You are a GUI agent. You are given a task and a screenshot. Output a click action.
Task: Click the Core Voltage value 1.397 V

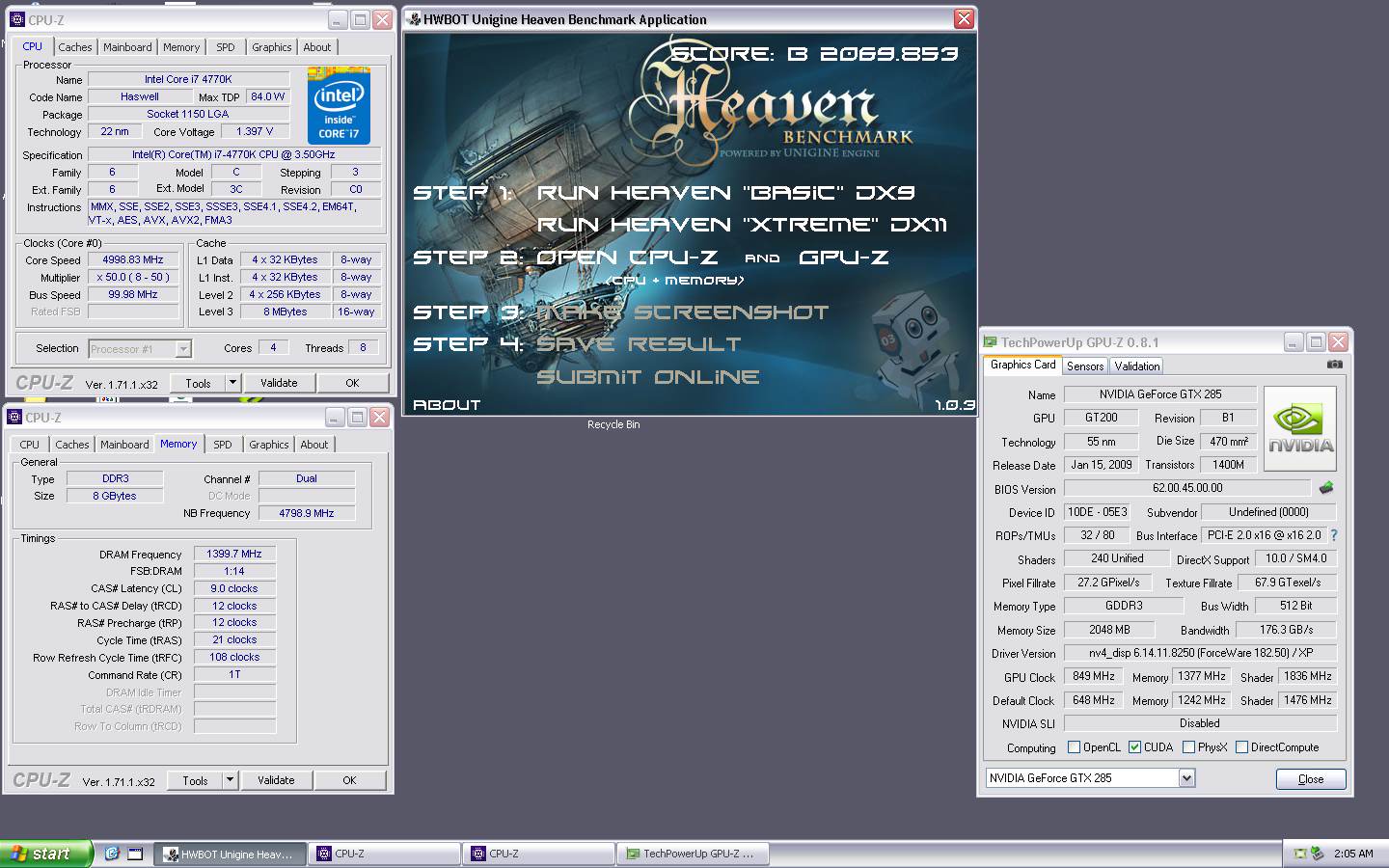point(256,131)
